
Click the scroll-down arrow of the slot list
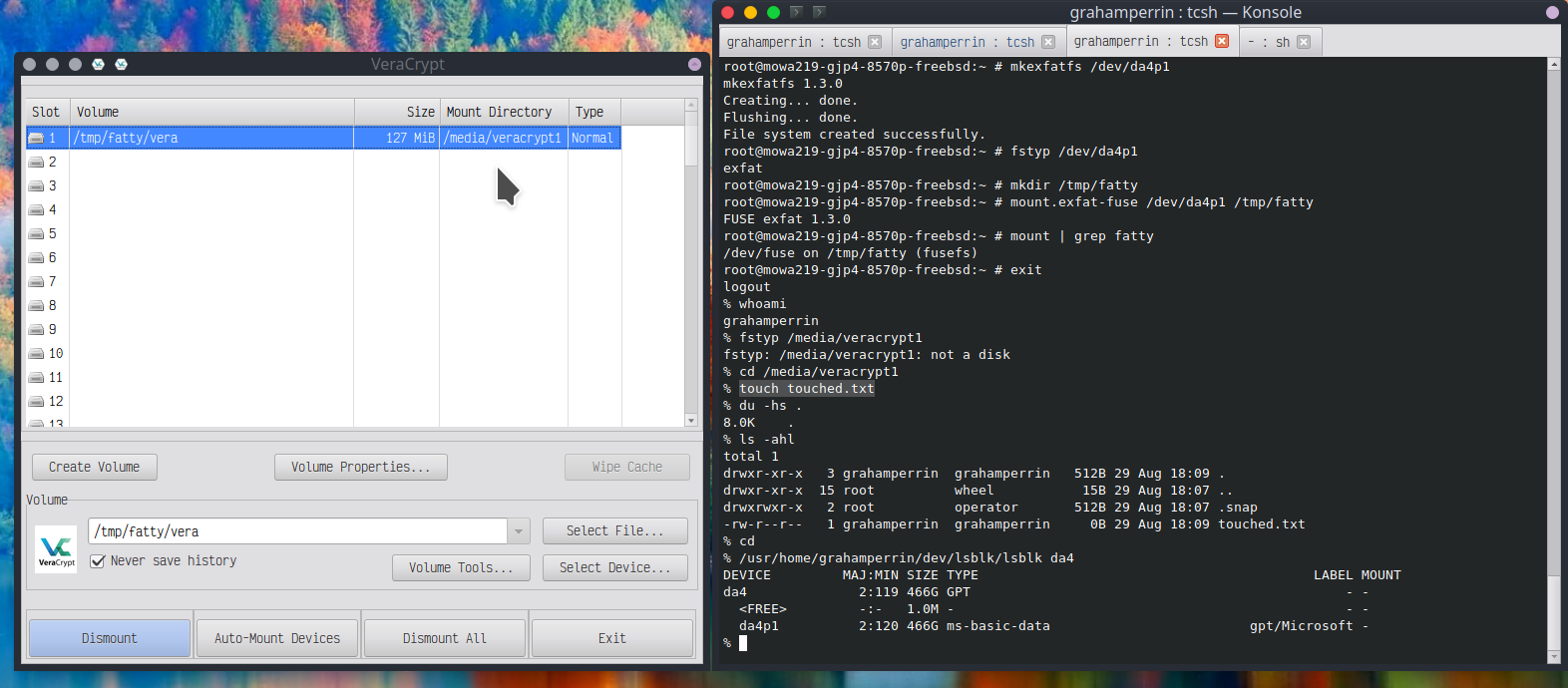691,421
